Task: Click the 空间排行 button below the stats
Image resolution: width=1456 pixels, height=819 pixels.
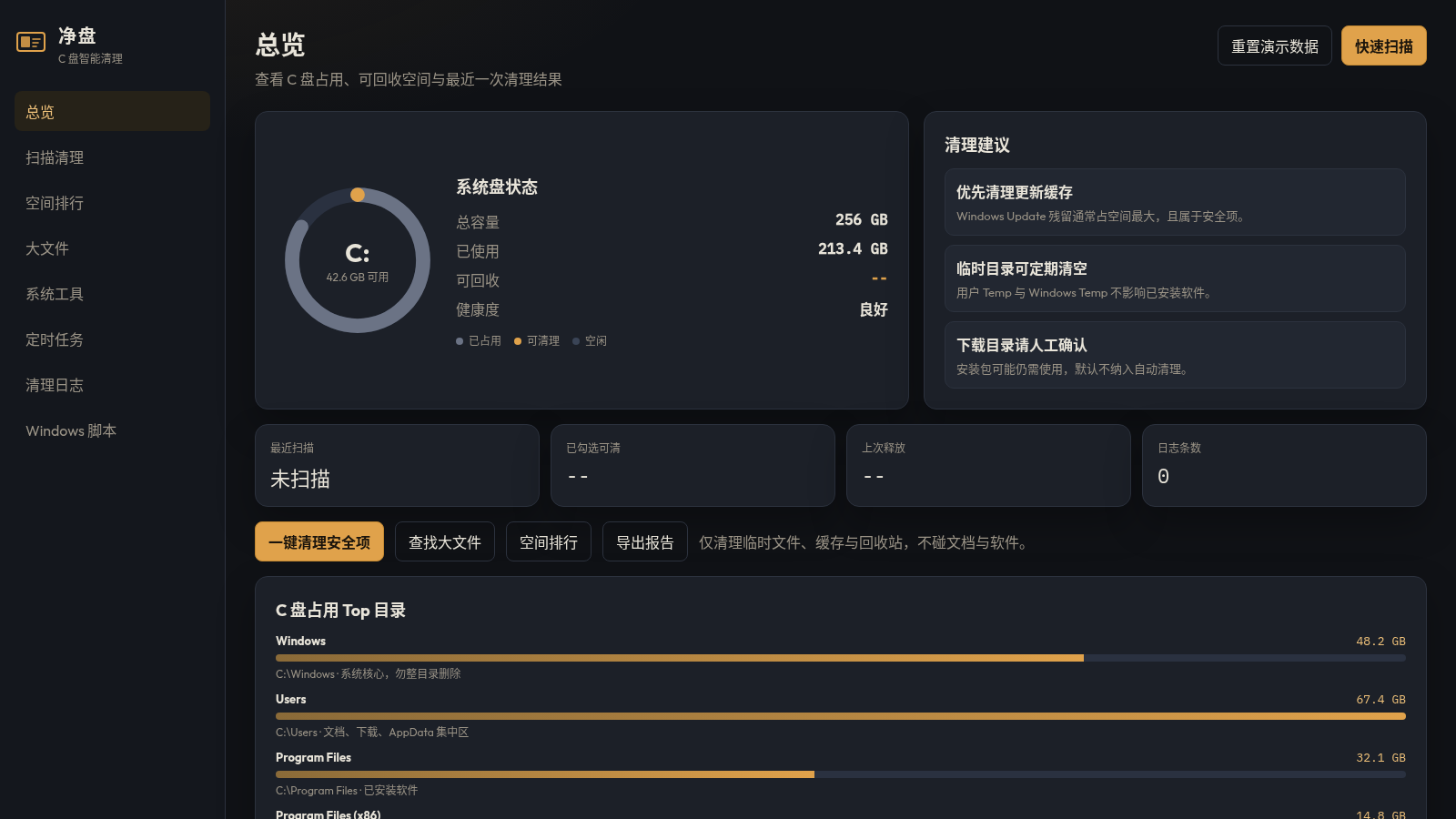Action: pos(549,541)
